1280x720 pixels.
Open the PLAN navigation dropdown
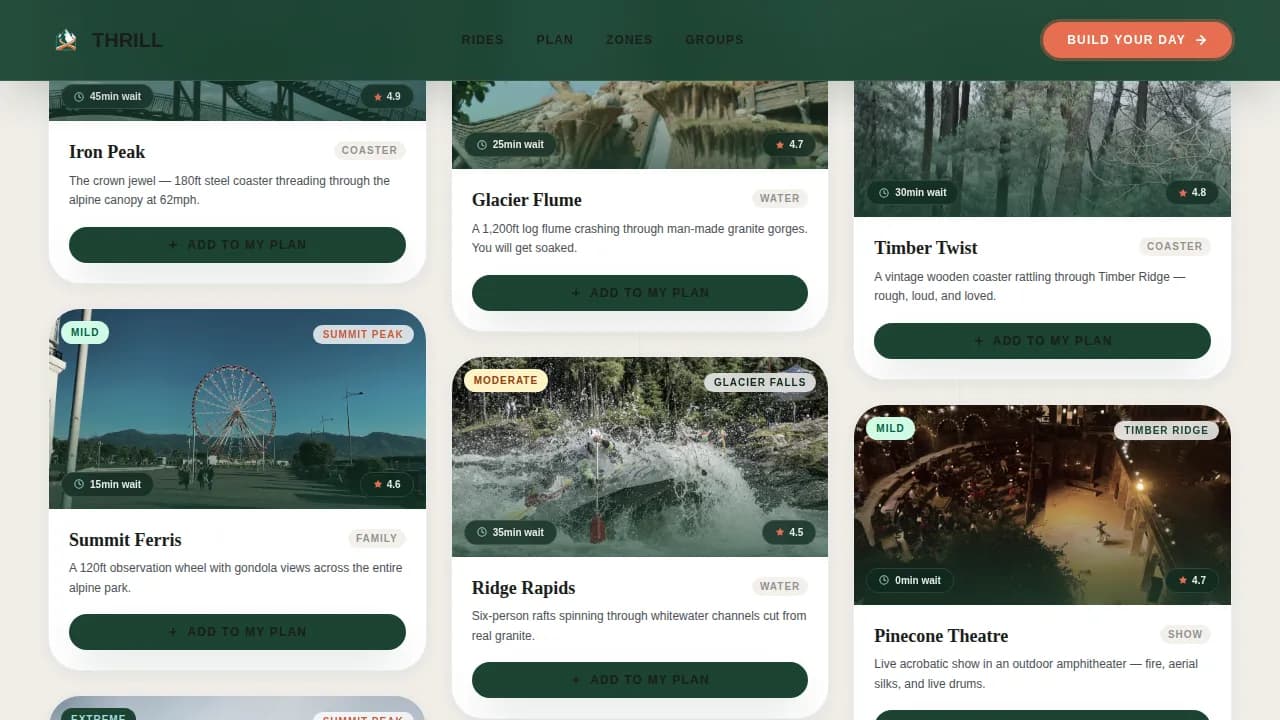coord(554,40)
